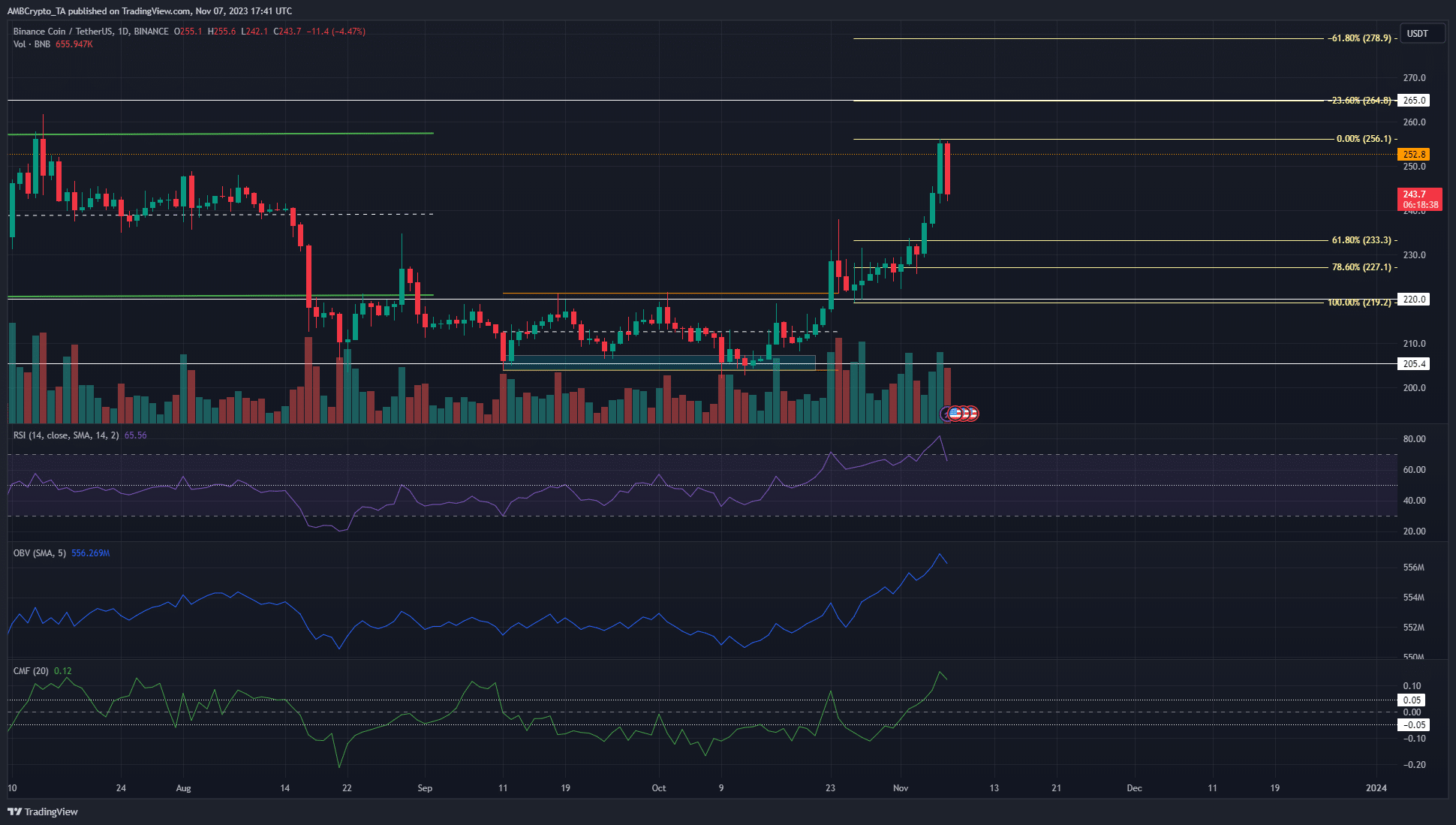Click the red 243.7 current price label
Image resolution: width=1456 pixels, height=825 pixels.
(x=1419, y=199)
